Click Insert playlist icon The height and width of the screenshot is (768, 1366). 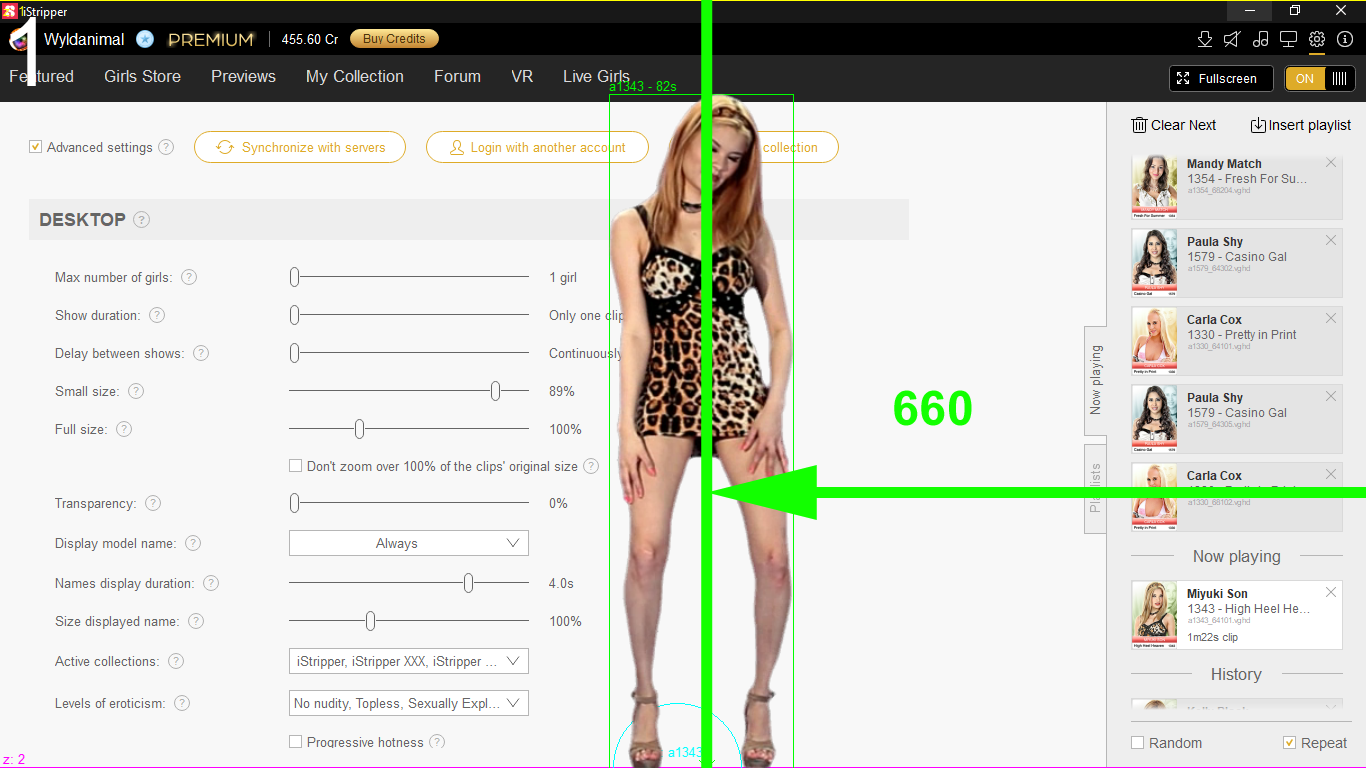[1258, 125]
